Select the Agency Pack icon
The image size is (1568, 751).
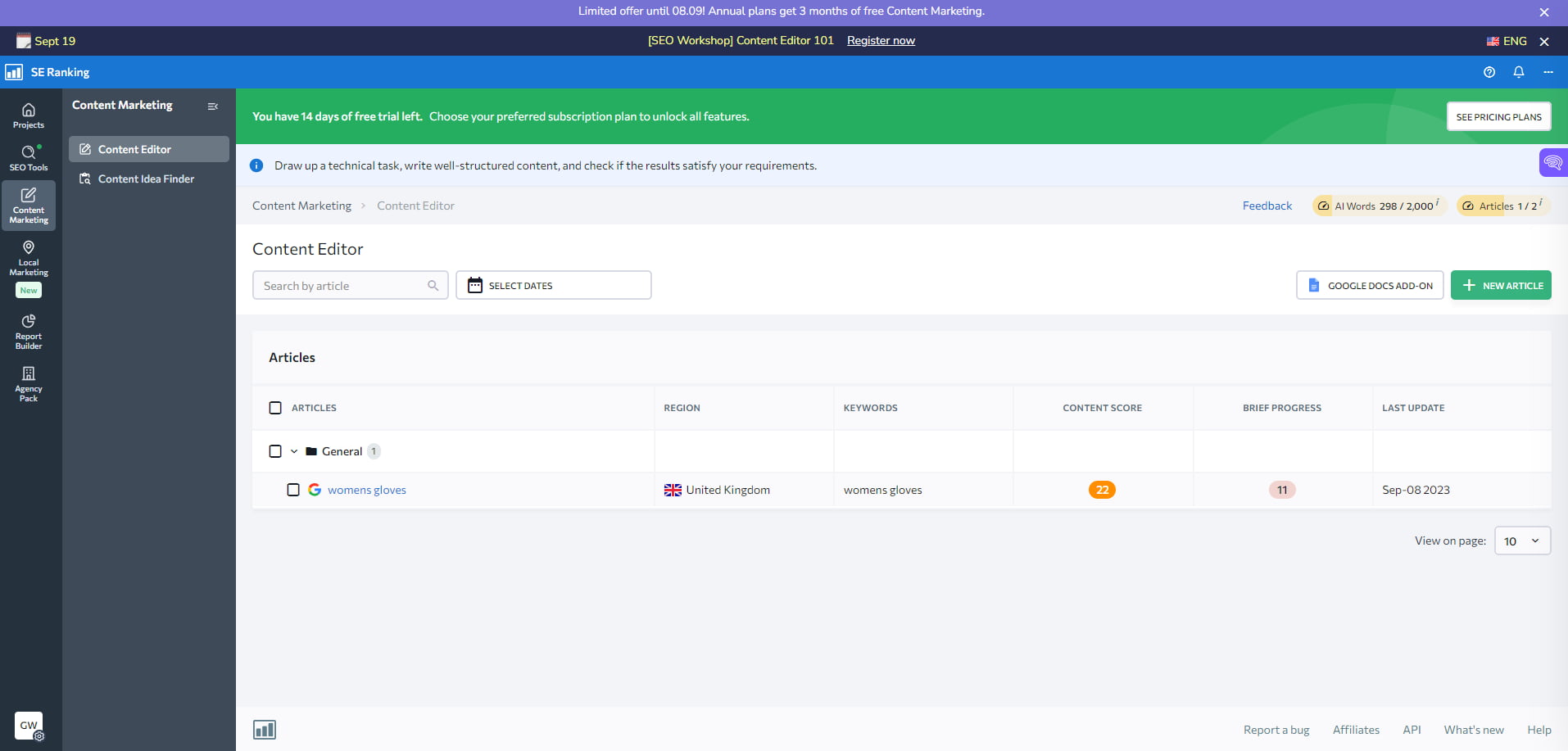click(x=29, y=381)
